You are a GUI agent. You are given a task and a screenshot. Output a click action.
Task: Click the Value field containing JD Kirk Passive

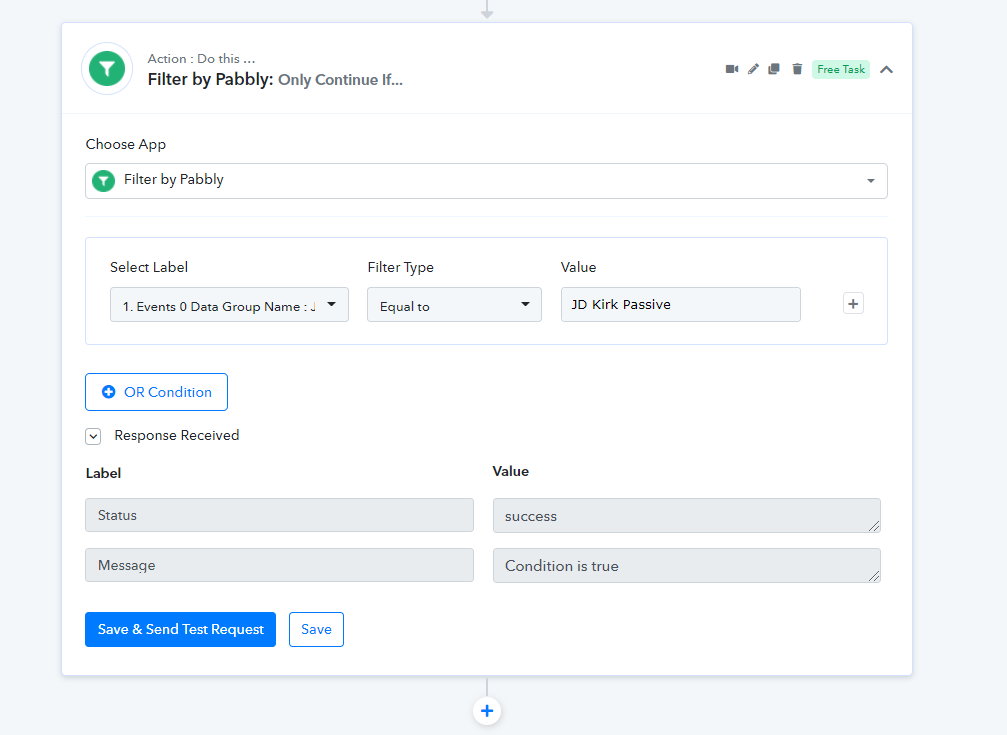pos(681,305)
